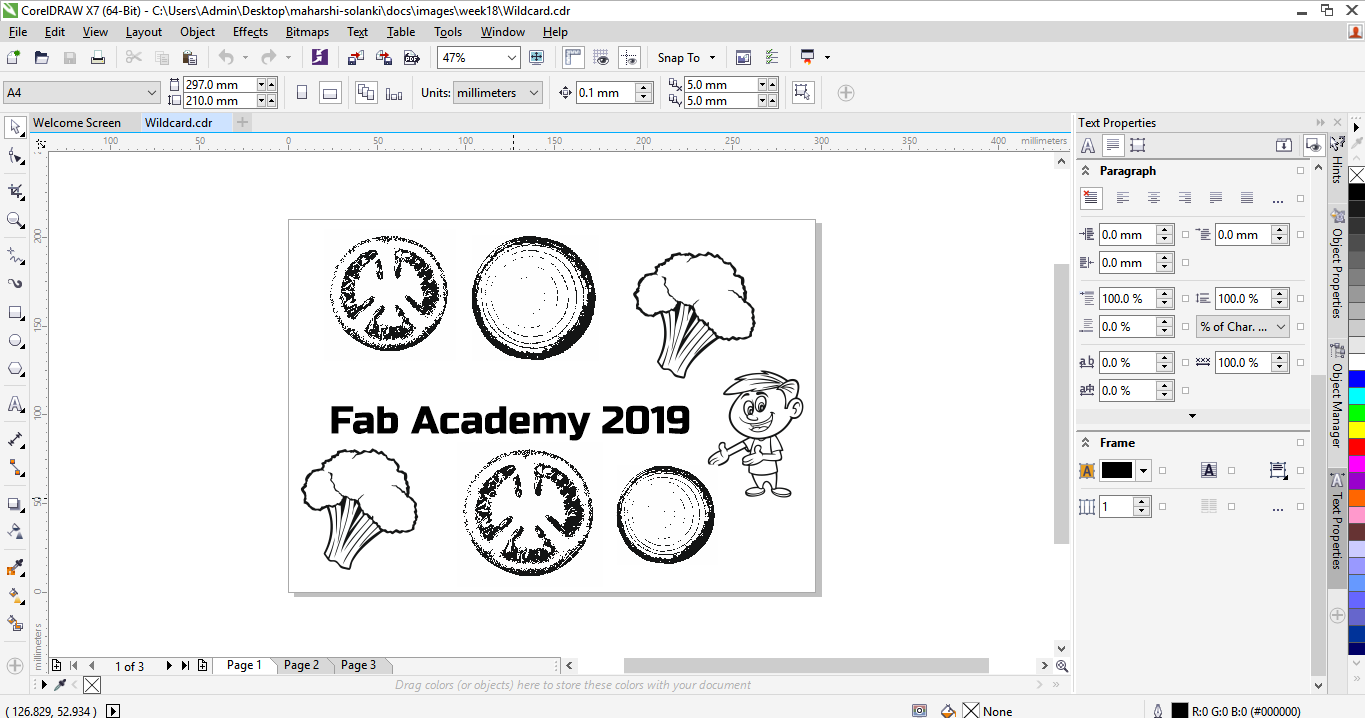Click the Undo button
The height and width of the screenshot is (718, 1365).
(x=226, y=58)
